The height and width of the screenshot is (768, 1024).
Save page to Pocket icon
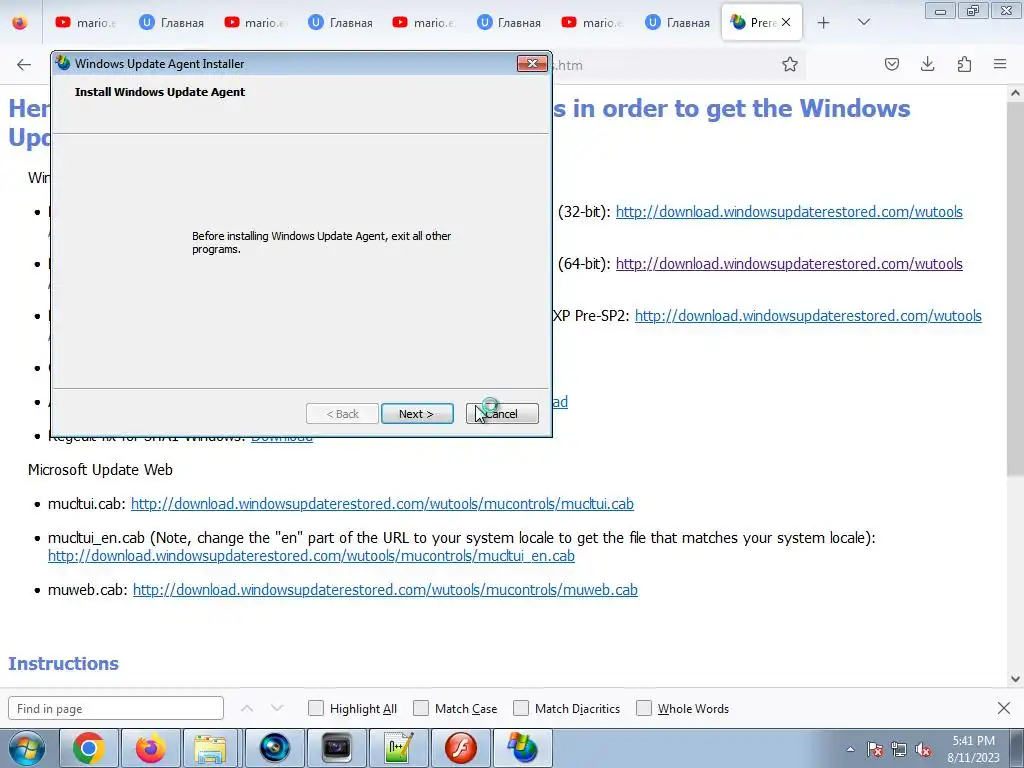point(891,64)
